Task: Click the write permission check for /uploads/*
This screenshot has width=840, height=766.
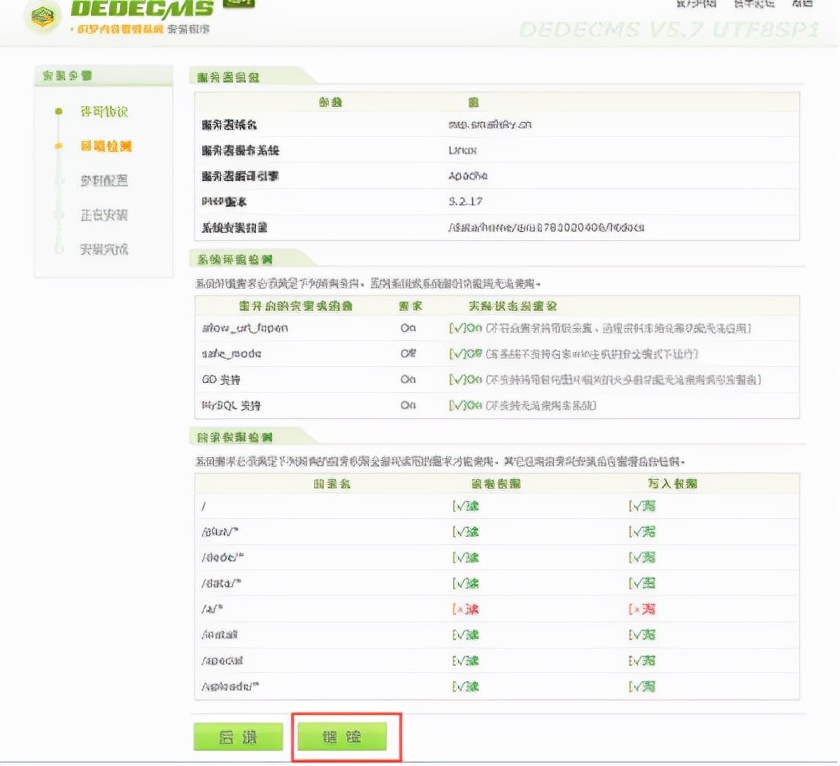Action: (x=642, y=686)
